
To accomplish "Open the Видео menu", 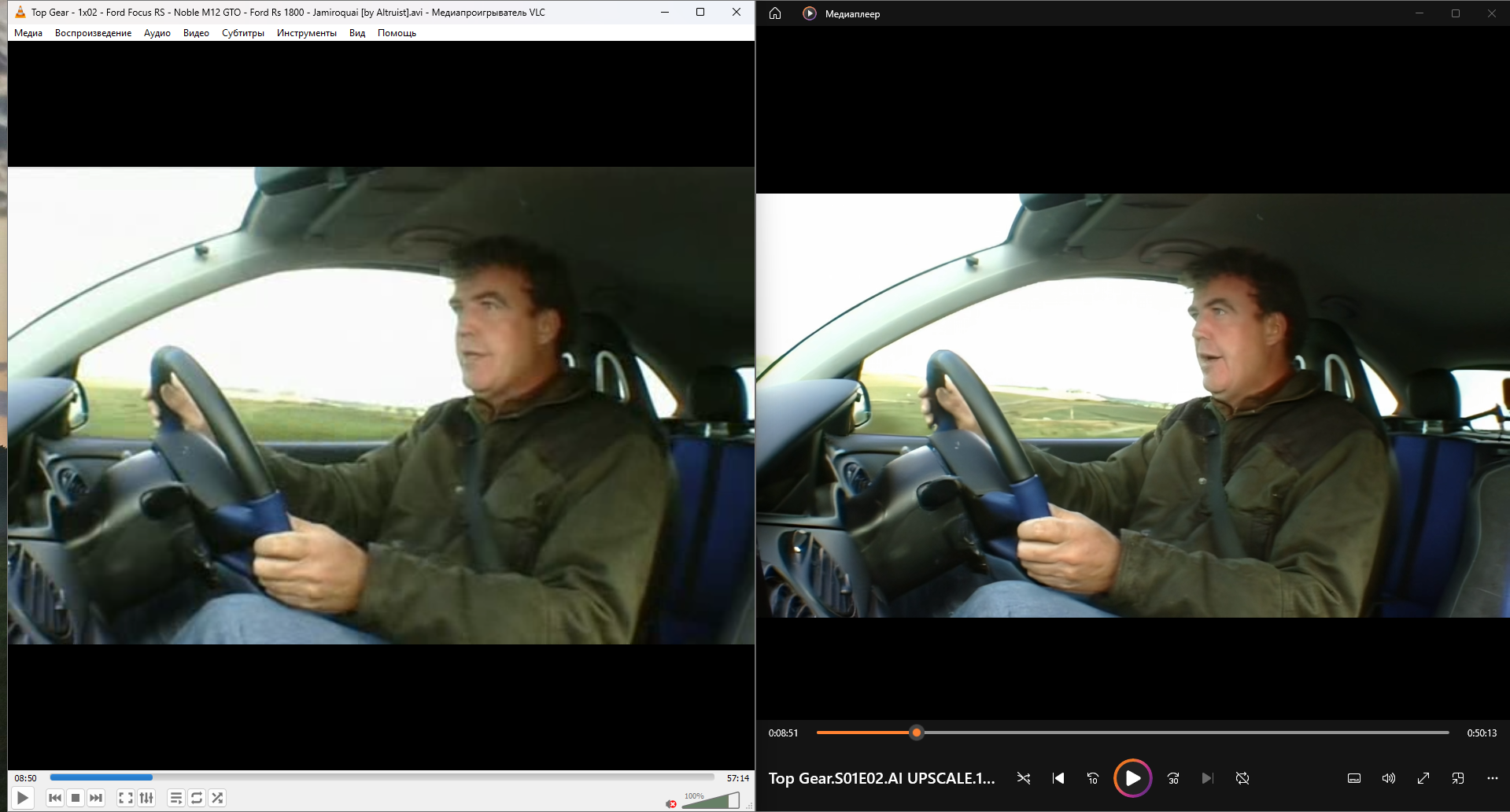I will (196, 33).
